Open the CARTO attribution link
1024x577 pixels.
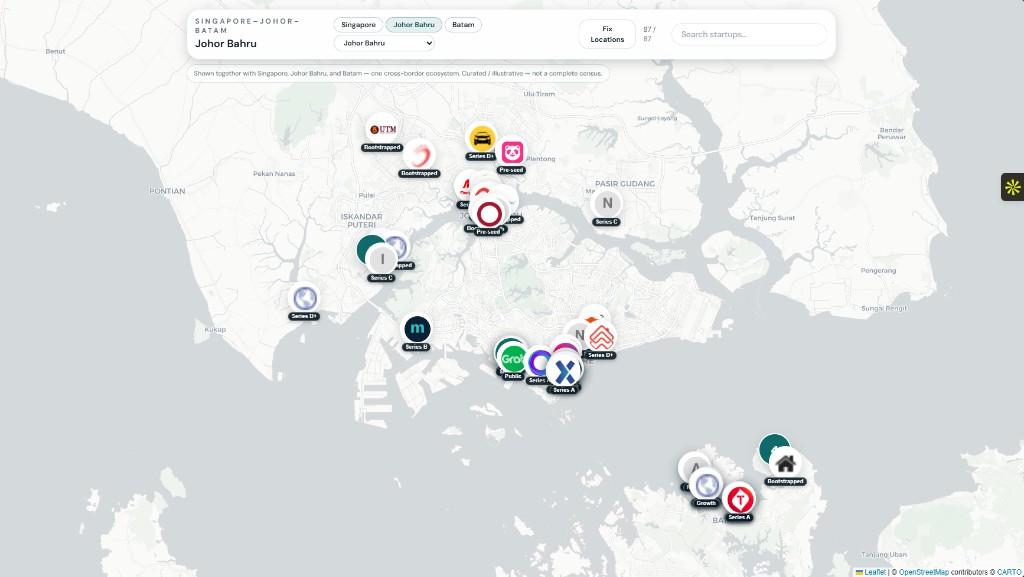pyautogui.click(x=1009, y=572)
